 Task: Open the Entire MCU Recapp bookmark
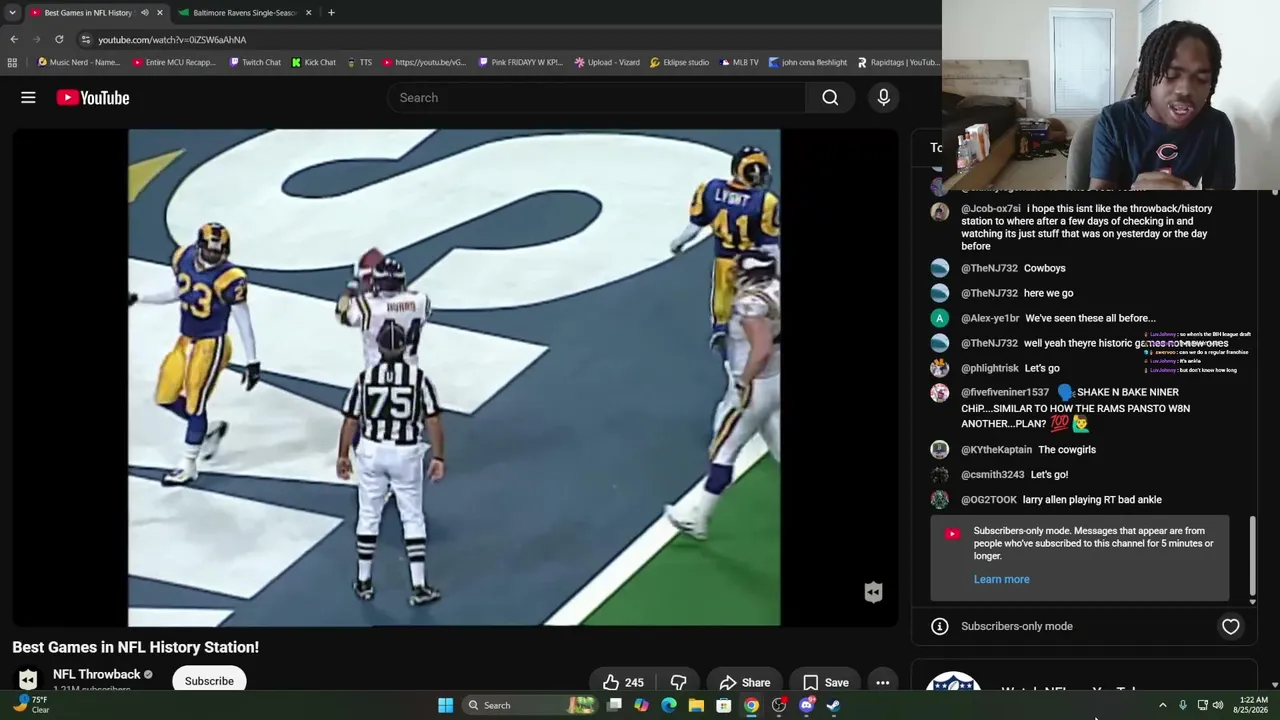(x=174, y=62)
